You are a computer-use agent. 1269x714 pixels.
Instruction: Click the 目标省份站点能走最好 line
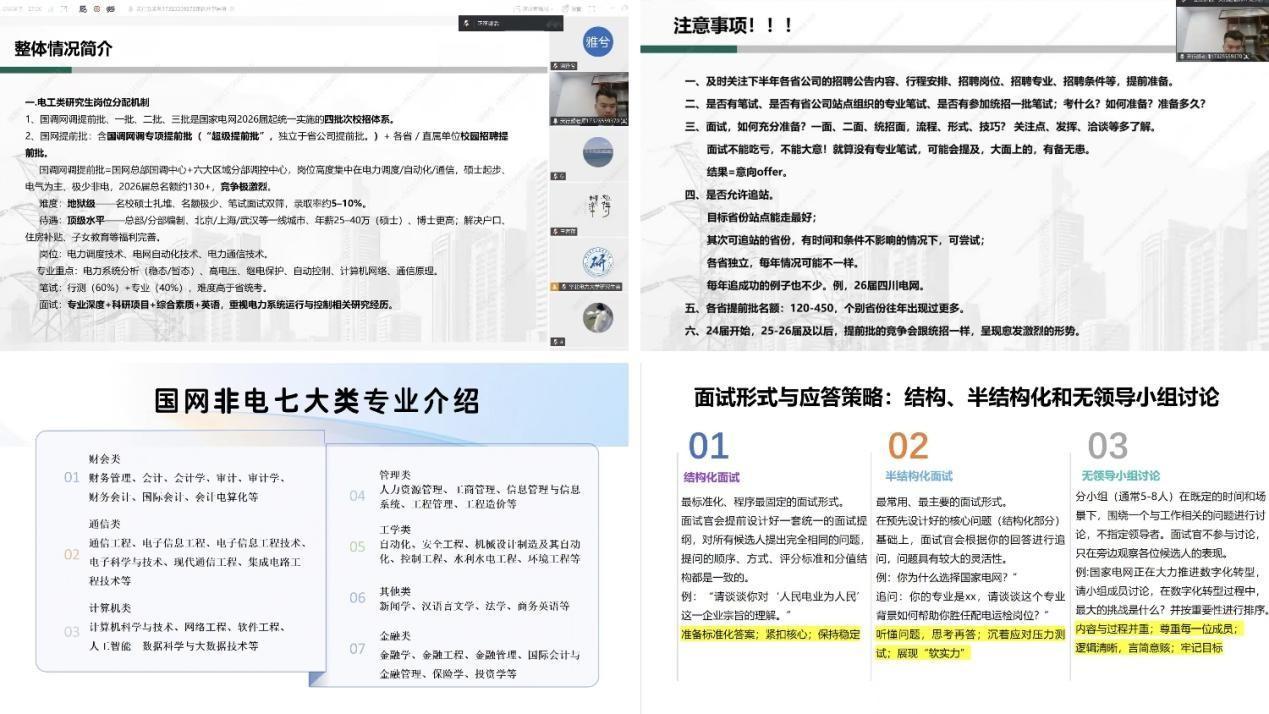762,217
